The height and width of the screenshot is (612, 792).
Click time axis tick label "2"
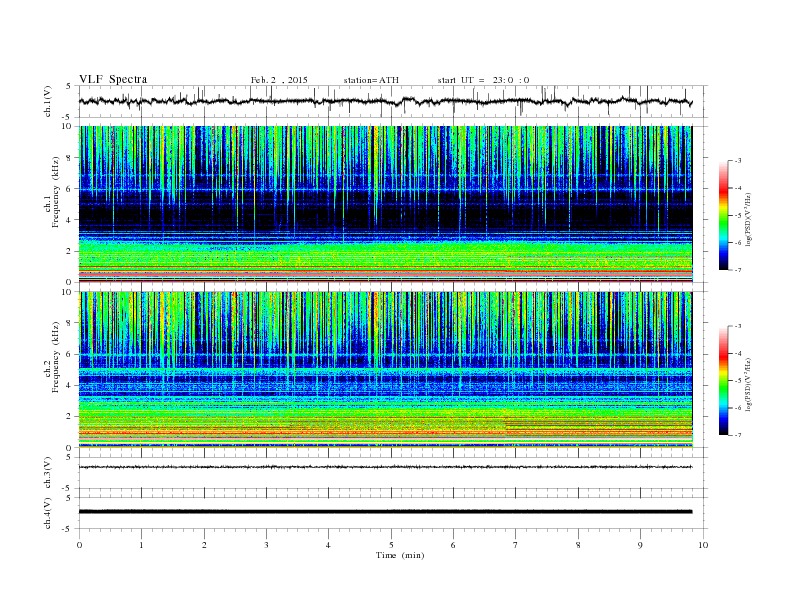pos(204,545)
